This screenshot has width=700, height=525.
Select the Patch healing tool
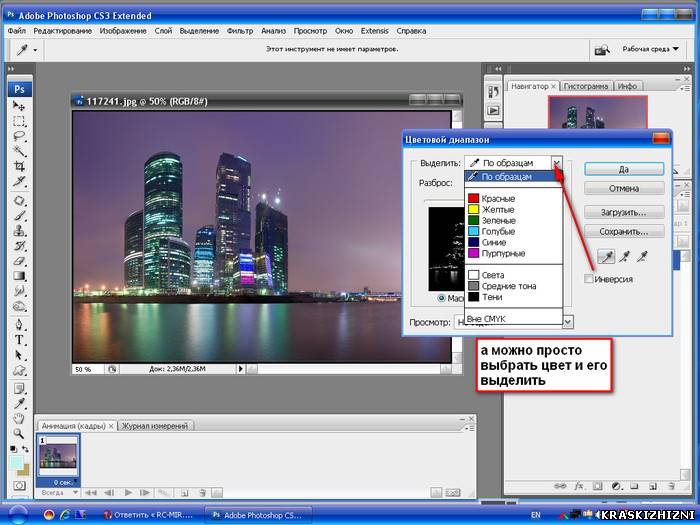pos(19,201)
